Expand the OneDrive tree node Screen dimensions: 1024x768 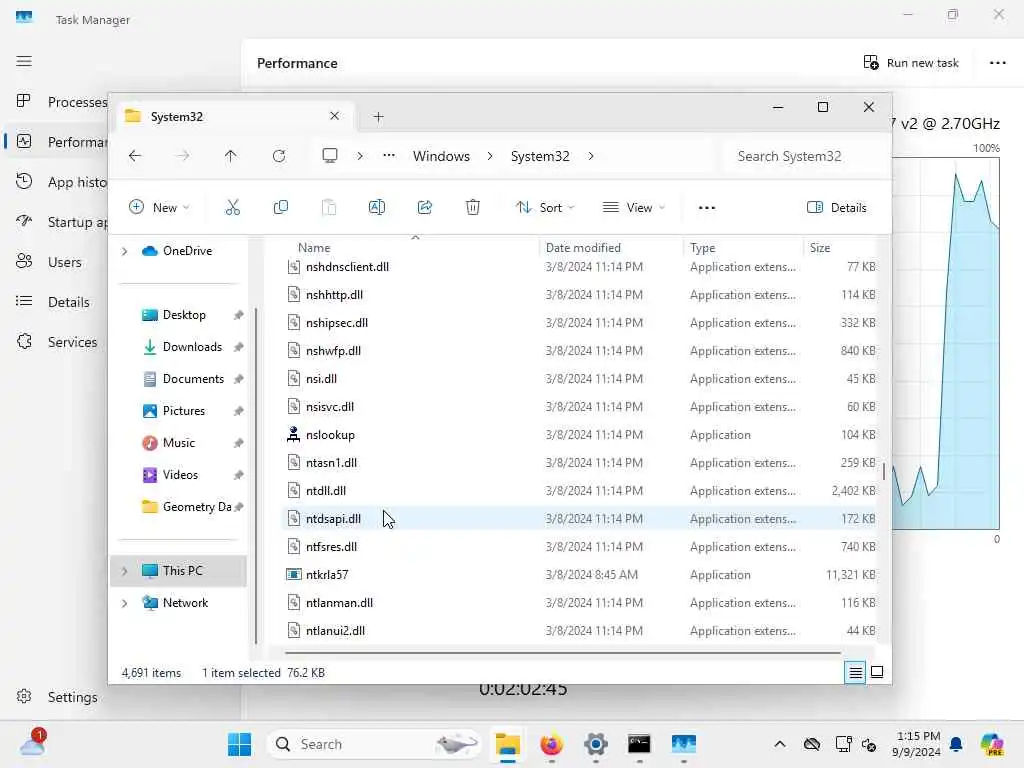tap(125, 251)
